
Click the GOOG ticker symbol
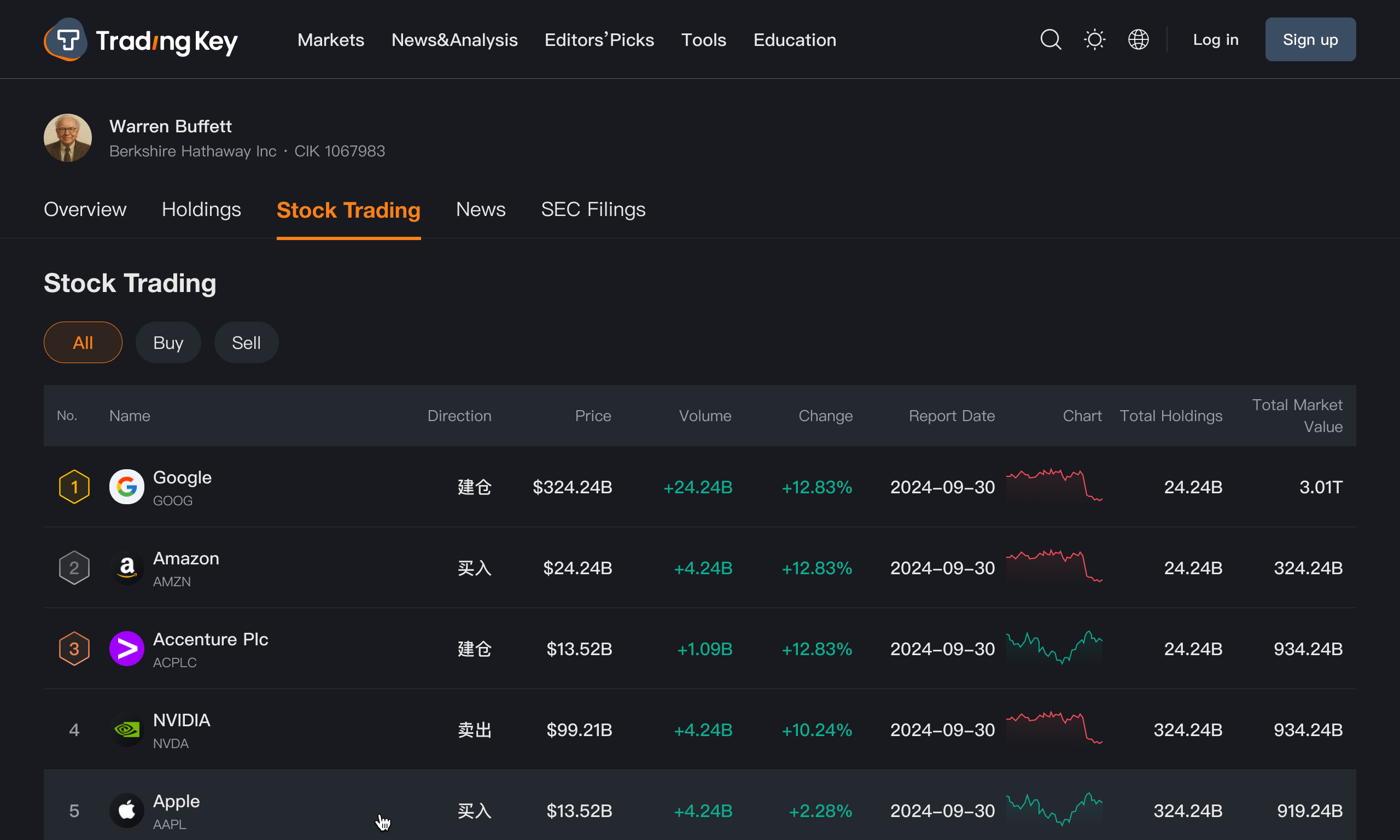pyautogui.click(x=173, y=501)
